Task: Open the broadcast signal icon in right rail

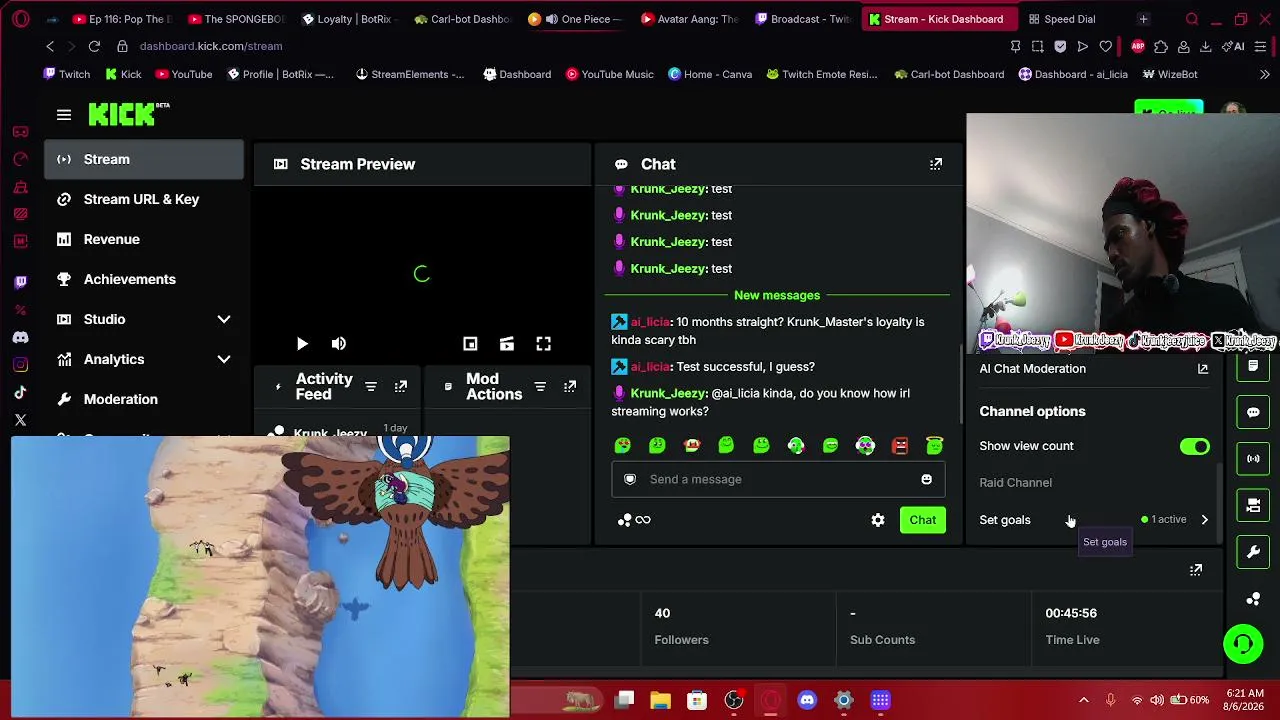Action: click(1253, 459)
